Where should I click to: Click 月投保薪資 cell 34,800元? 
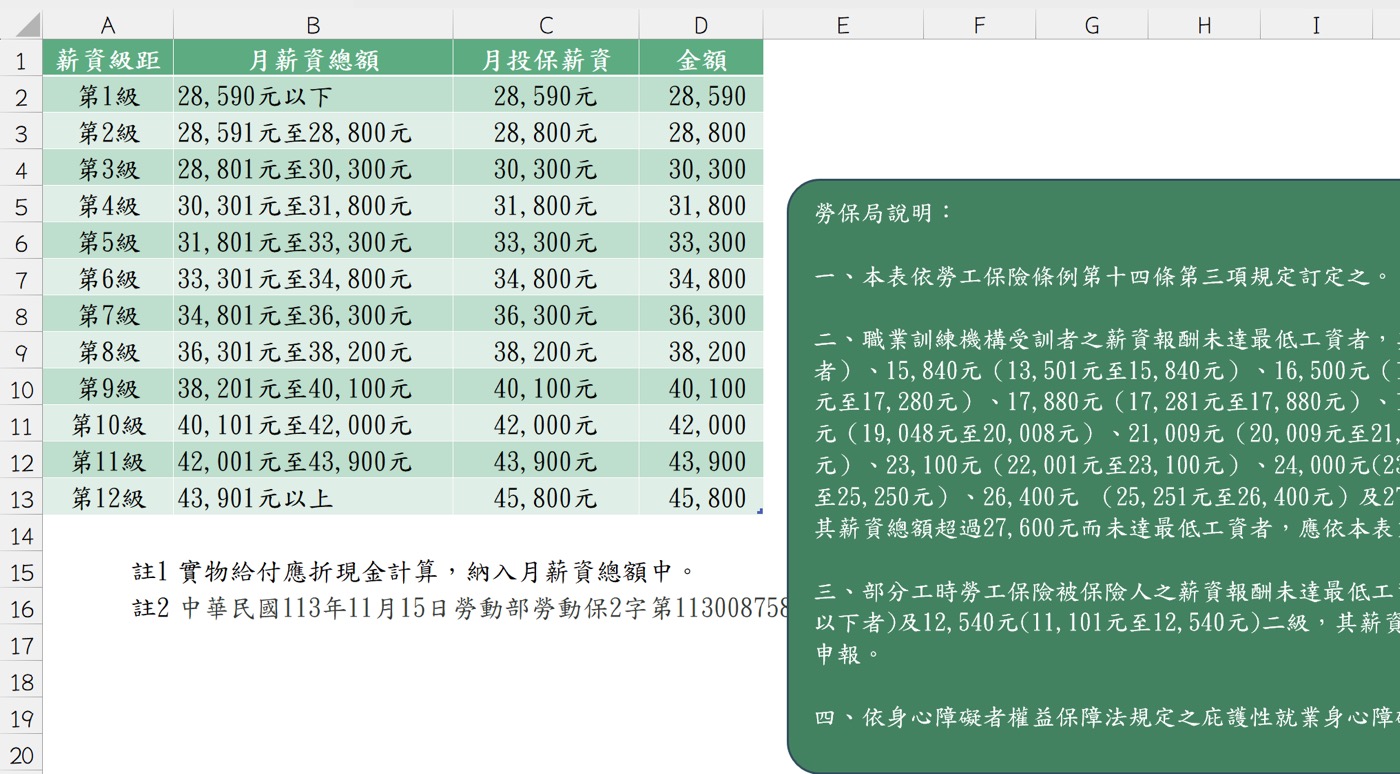tap(546, 278)
